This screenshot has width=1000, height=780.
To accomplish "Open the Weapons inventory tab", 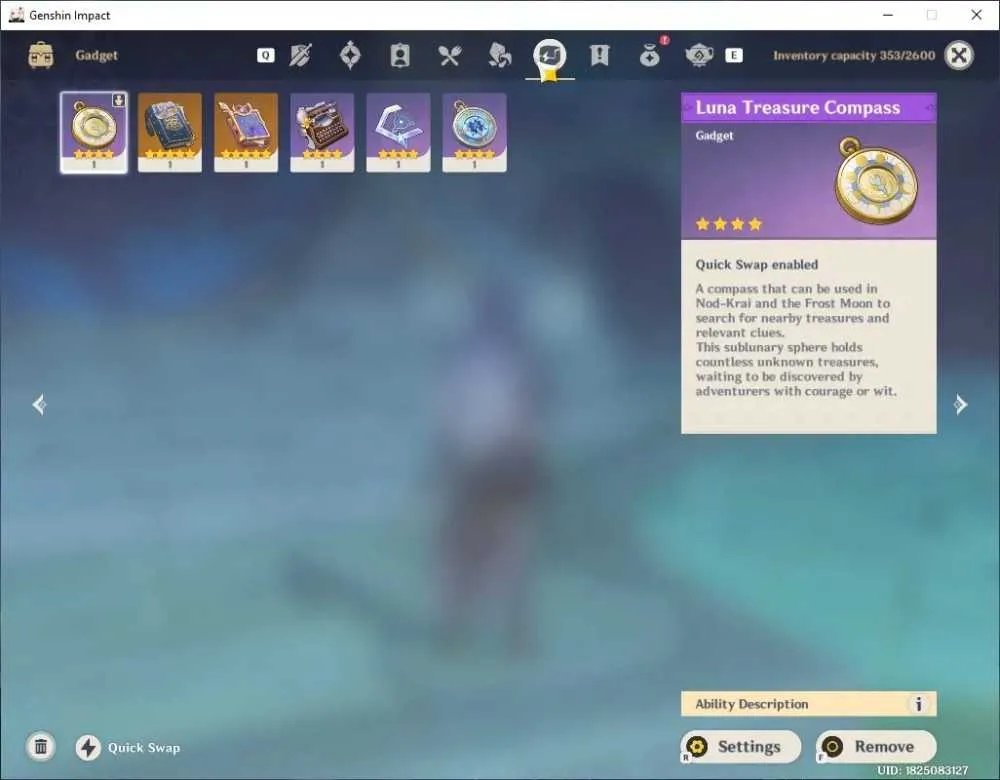I will [300, 55].
